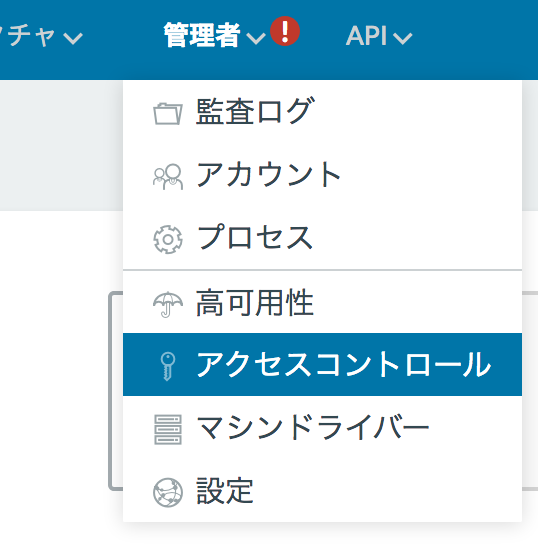Expand the API navigation dropdown
The width and height of the screenshot is (538, 550).
click(x=379, y=35)
